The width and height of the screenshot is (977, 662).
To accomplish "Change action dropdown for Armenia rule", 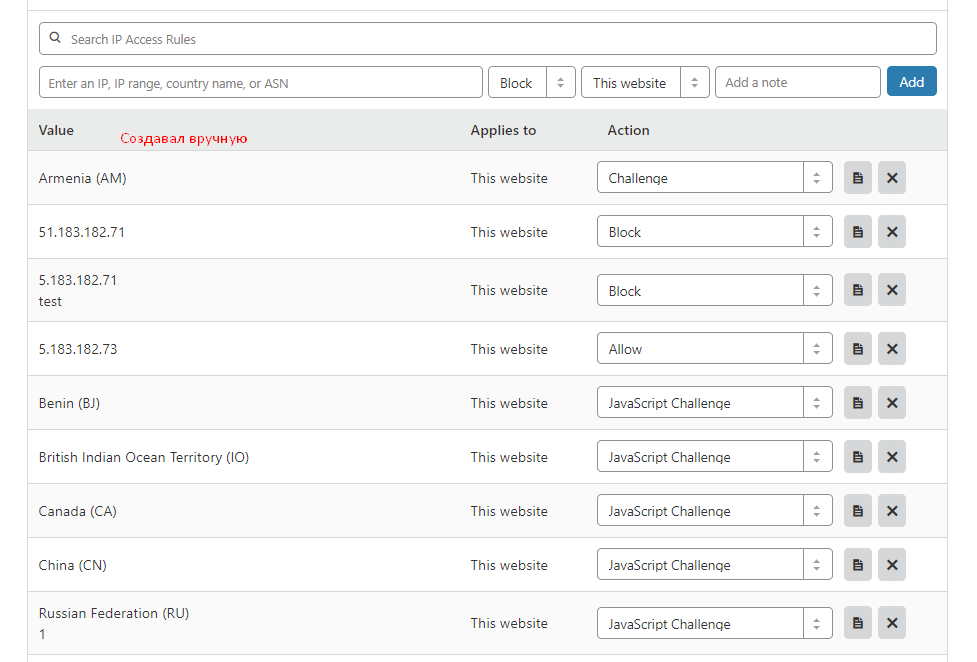I will click(x=714, y=178).
